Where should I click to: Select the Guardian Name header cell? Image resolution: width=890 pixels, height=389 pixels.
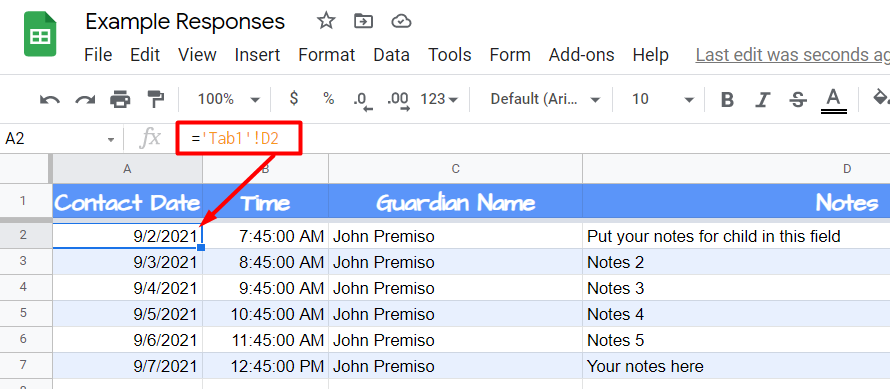click(x=455, y=202)
